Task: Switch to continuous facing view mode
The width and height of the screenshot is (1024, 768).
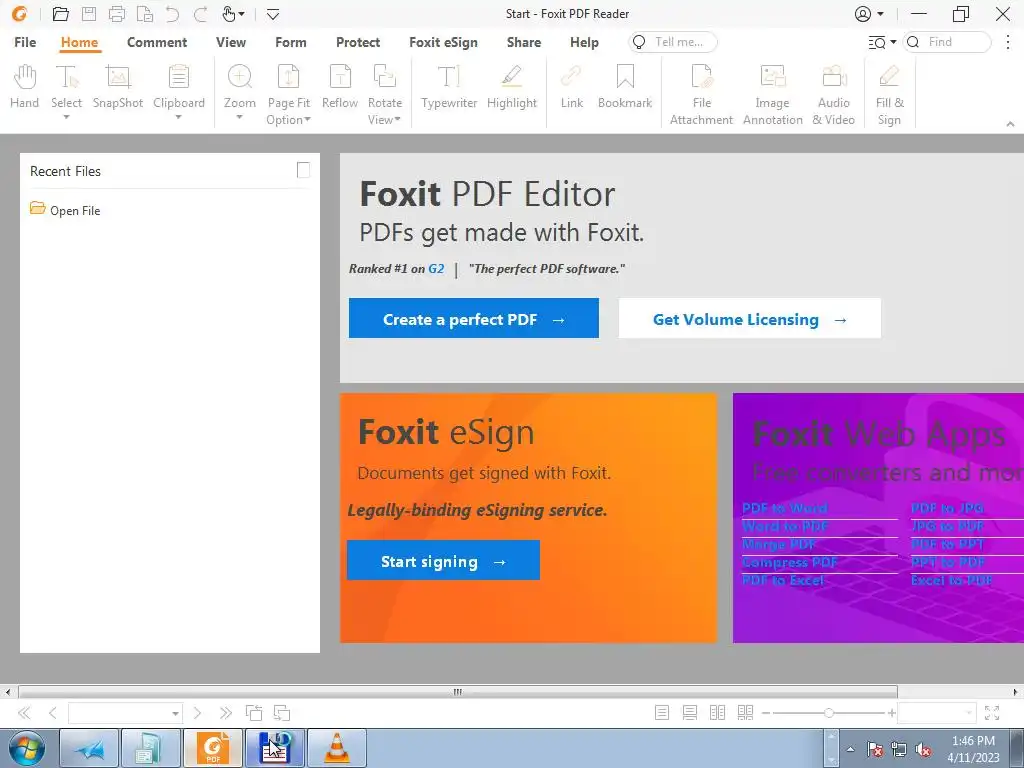Action: pos(745,712)
